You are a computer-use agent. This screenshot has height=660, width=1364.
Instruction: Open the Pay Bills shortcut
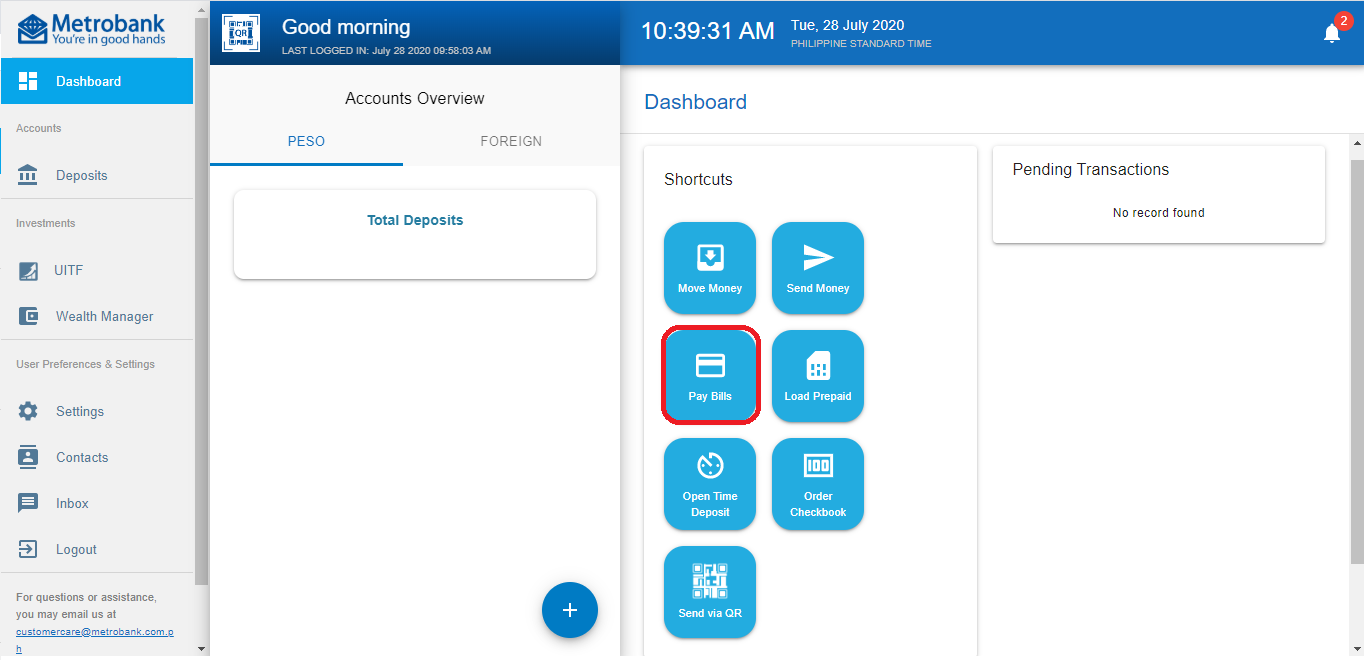coord(710,376)
